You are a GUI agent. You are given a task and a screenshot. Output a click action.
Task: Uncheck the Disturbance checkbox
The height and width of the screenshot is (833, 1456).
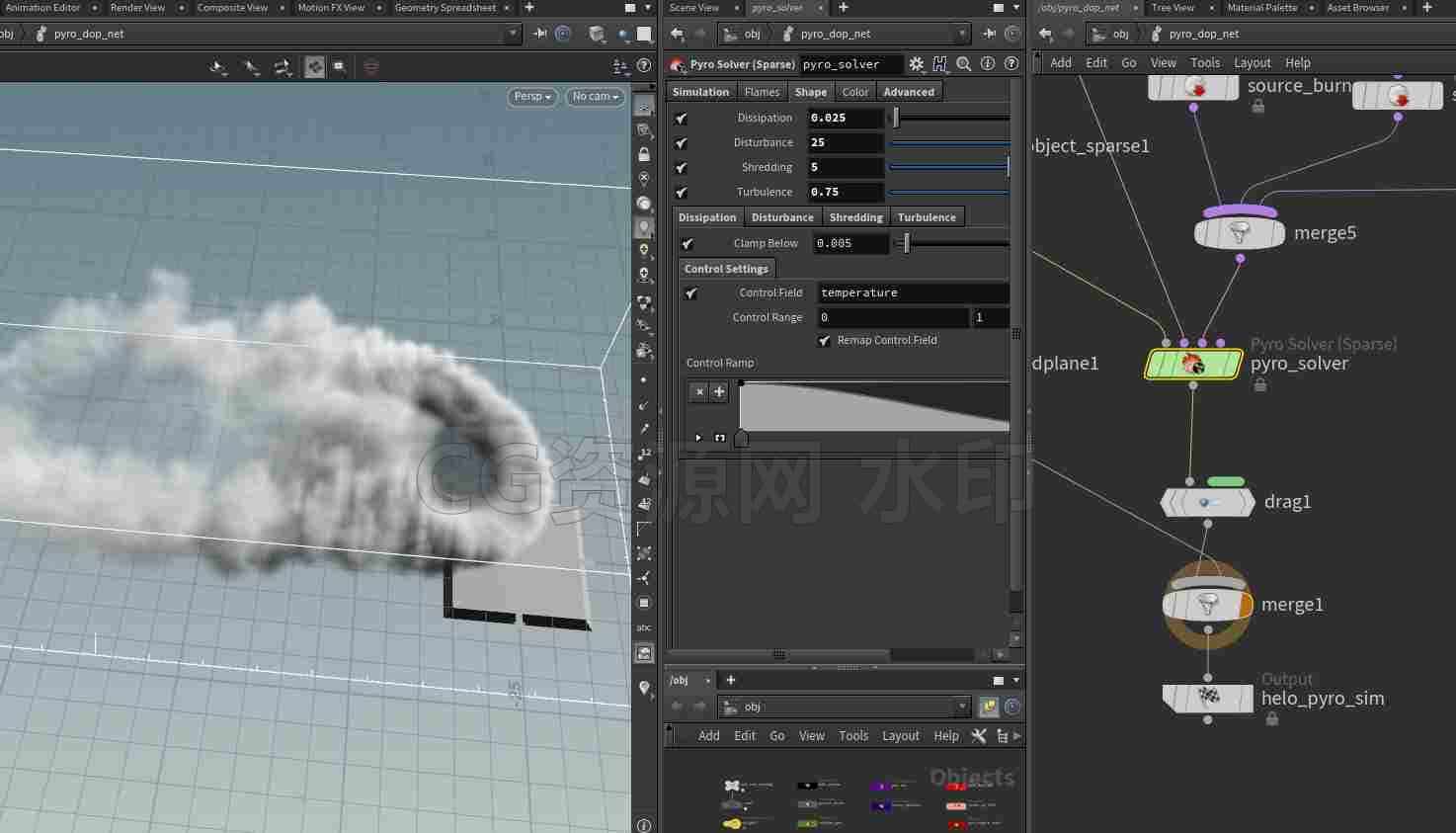pyautogui.click(x=682, y=143)
